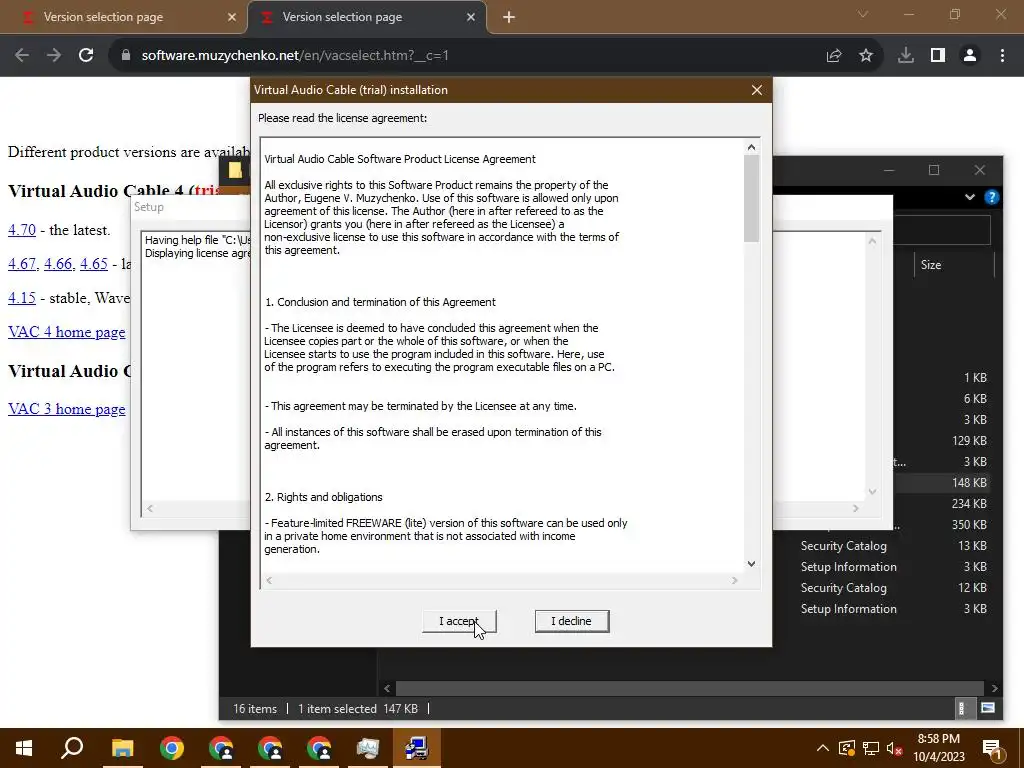Click the network tray icon
1024x768 pixels.
tap(871, 748)
